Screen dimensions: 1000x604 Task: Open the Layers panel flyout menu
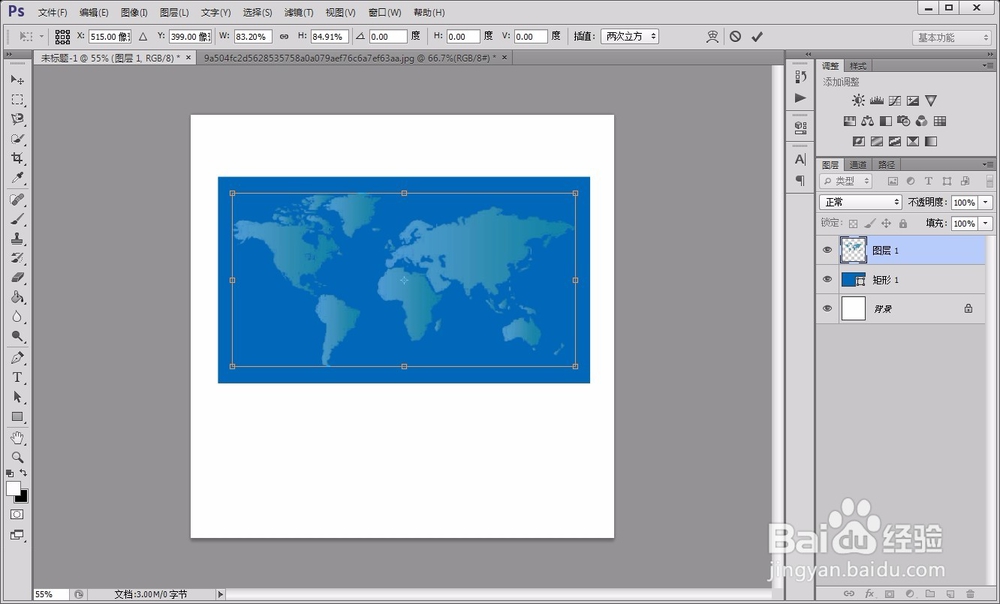tap(988, 165)
